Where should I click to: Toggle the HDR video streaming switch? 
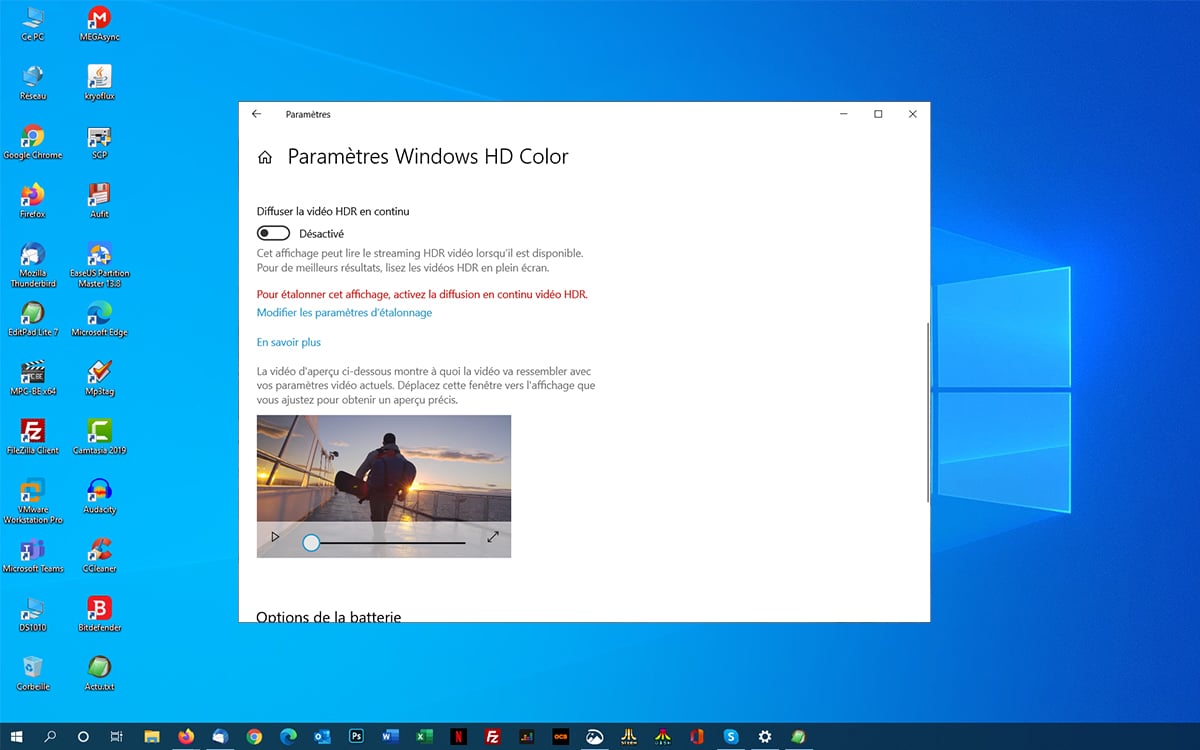[x=273, y=233]
